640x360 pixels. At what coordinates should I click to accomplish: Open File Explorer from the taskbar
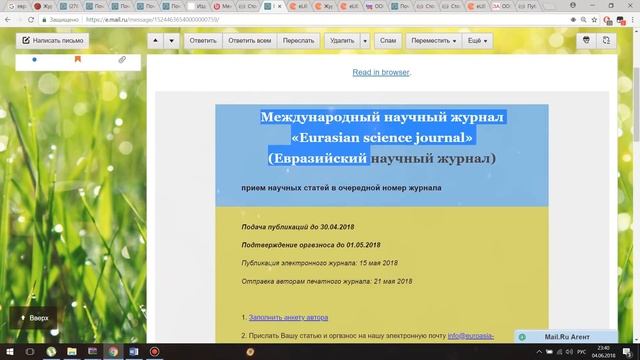[72, 351]
